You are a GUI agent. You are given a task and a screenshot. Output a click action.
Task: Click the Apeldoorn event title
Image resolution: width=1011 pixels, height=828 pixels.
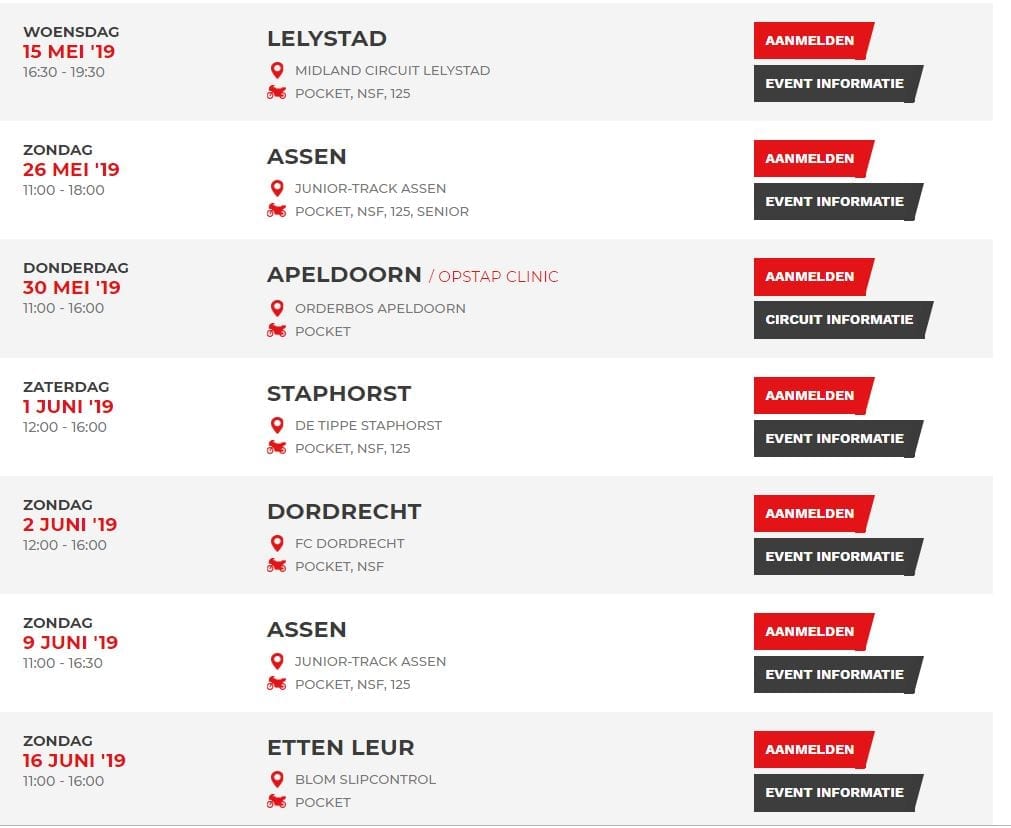tap(344, 275)
